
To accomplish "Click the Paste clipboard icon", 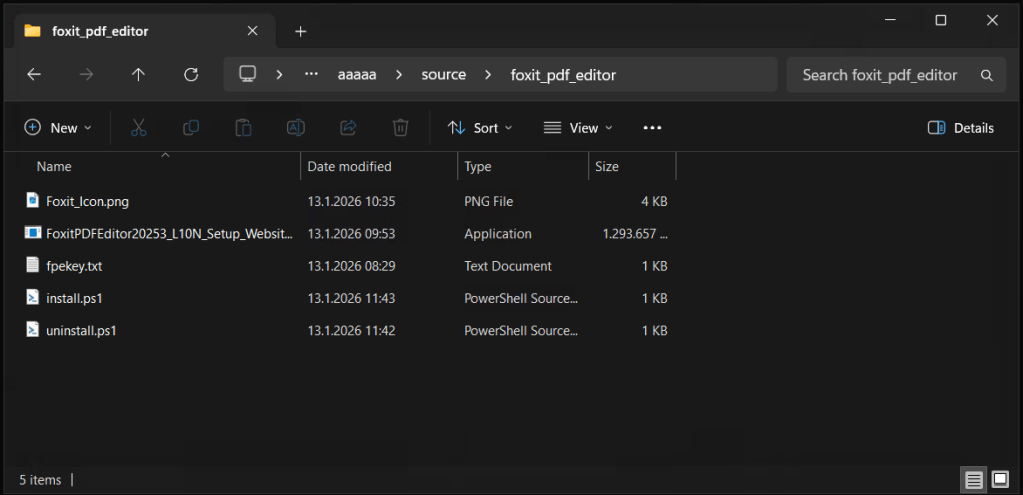I will coord(243,128).
